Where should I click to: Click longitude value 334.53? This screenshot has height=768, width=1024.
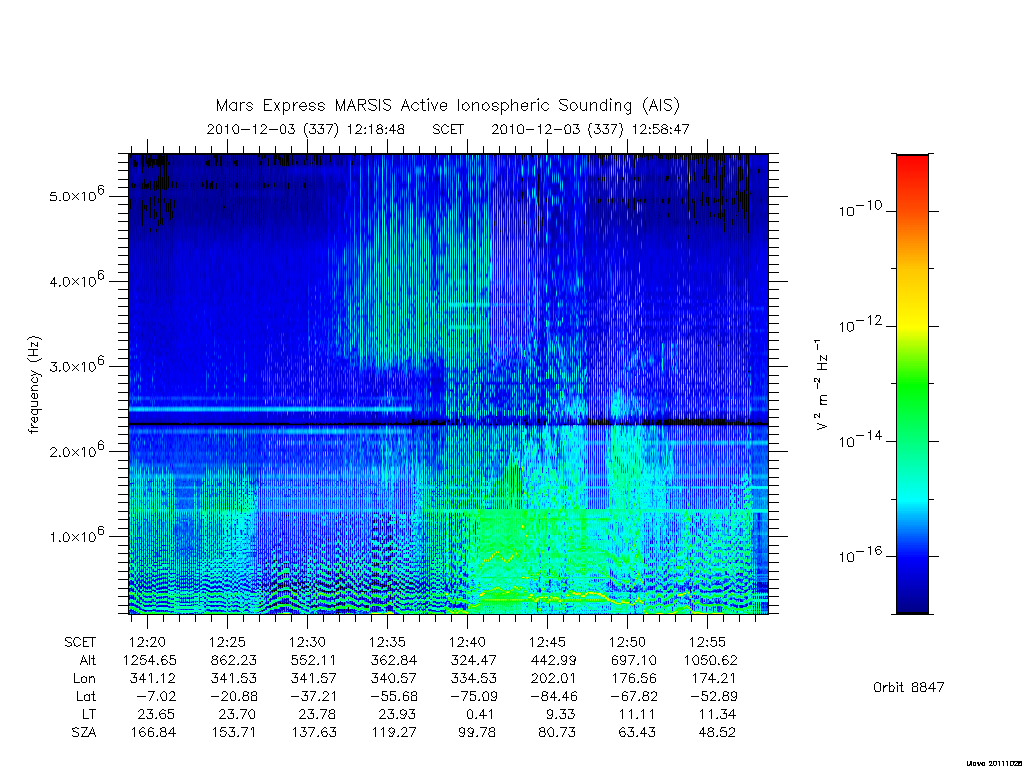[x=473, y=679]
